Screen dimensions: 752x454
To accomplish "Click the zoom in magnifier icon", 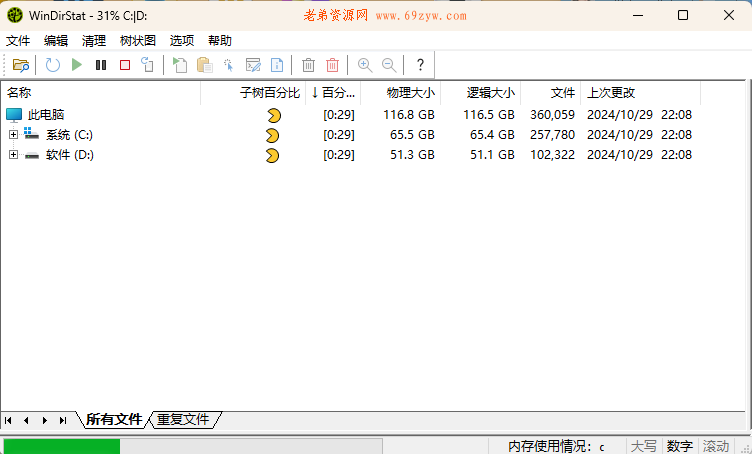I will (365, 65).
